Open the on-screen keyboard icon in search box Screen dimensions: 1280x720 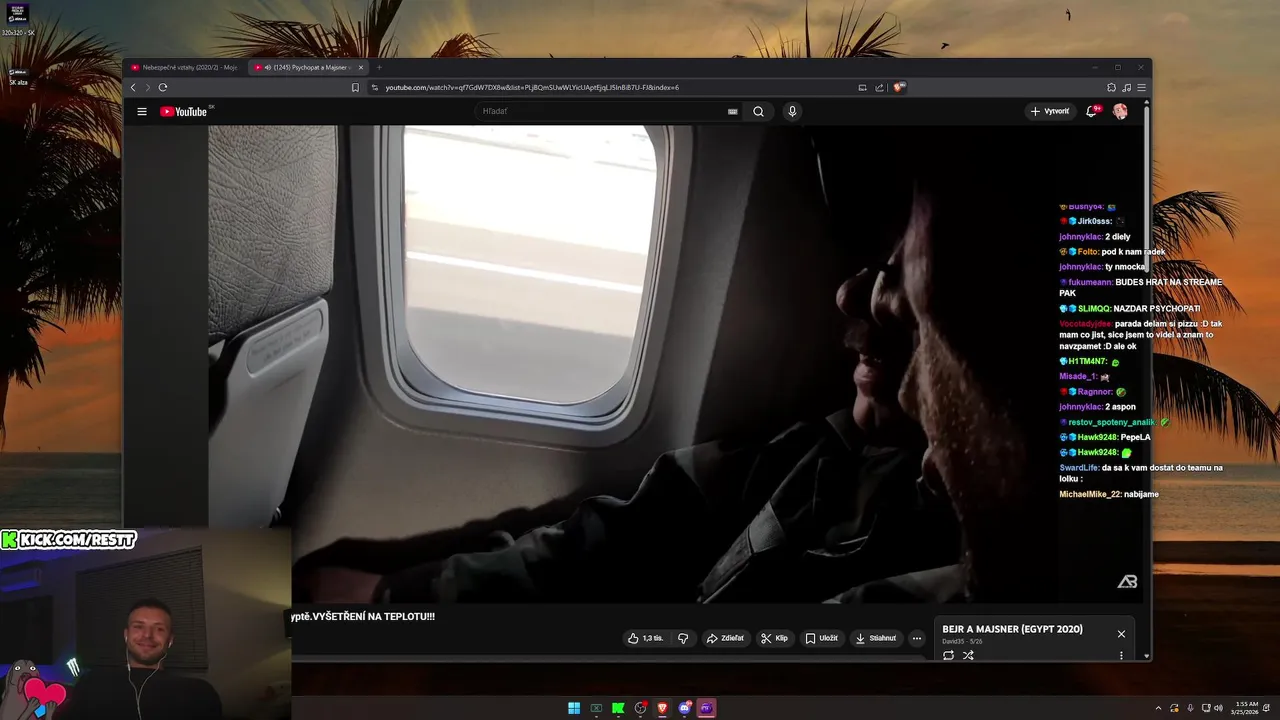pos(732,111)
